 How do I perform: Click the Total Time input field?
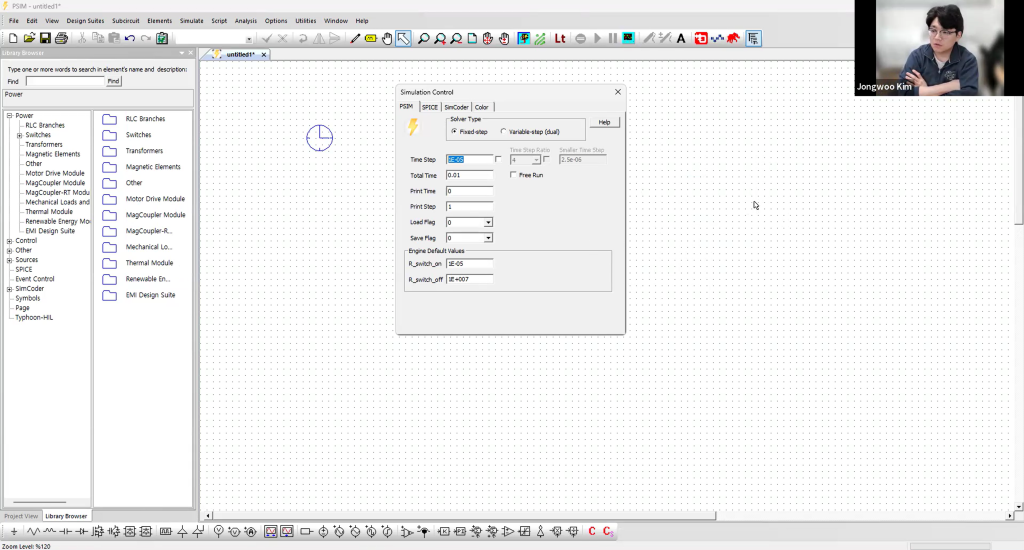[x=470, y=175]
